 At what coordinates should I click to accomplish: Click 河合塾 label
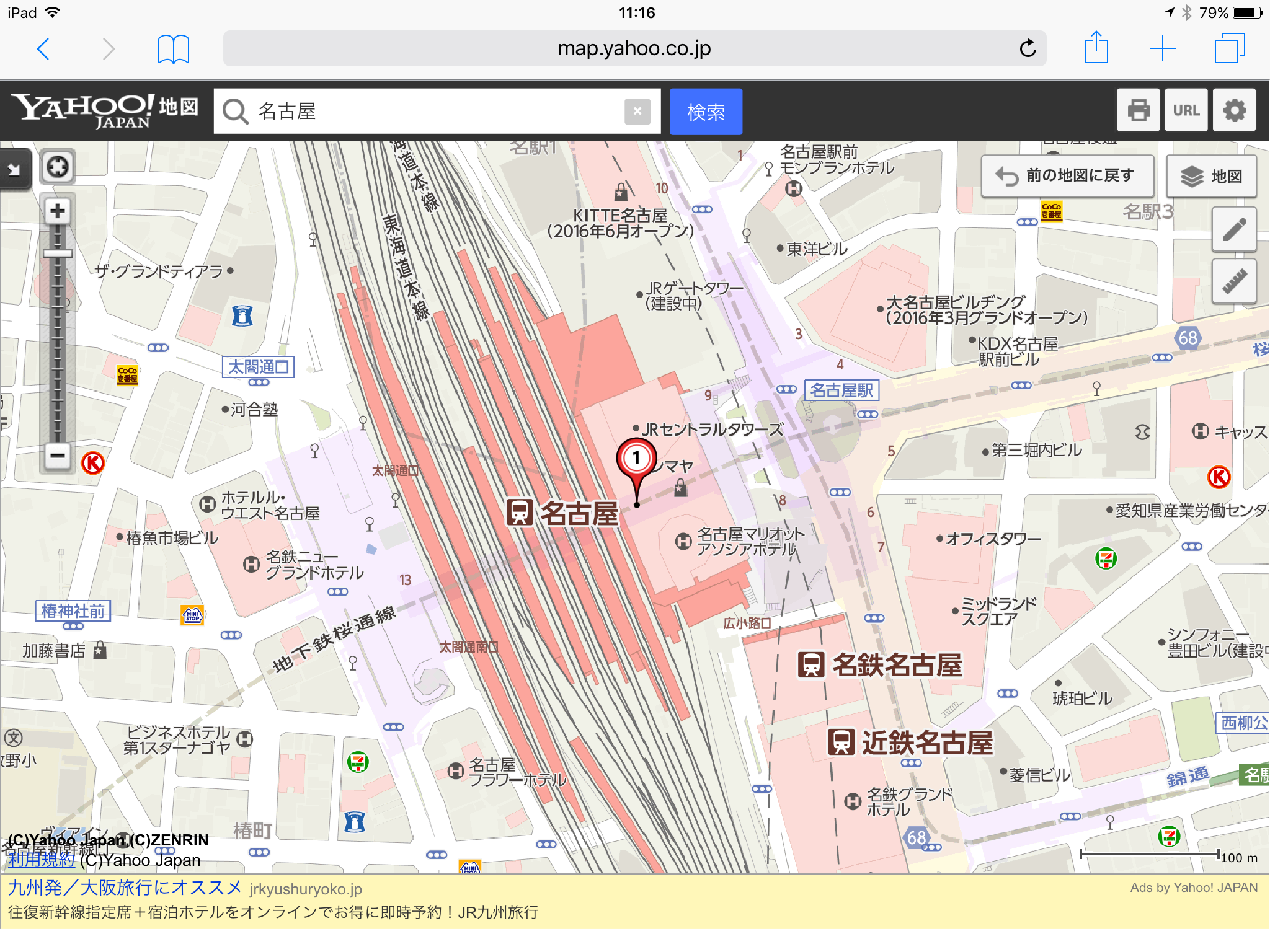click(x=254, y=409)
